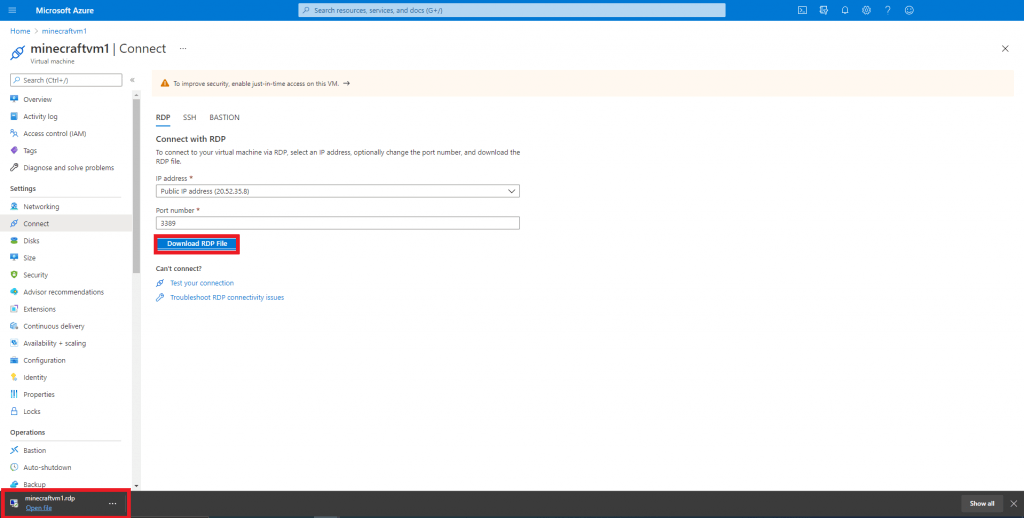Click the Locks padlock icon
1024x518 pixels.
[14, 412]
